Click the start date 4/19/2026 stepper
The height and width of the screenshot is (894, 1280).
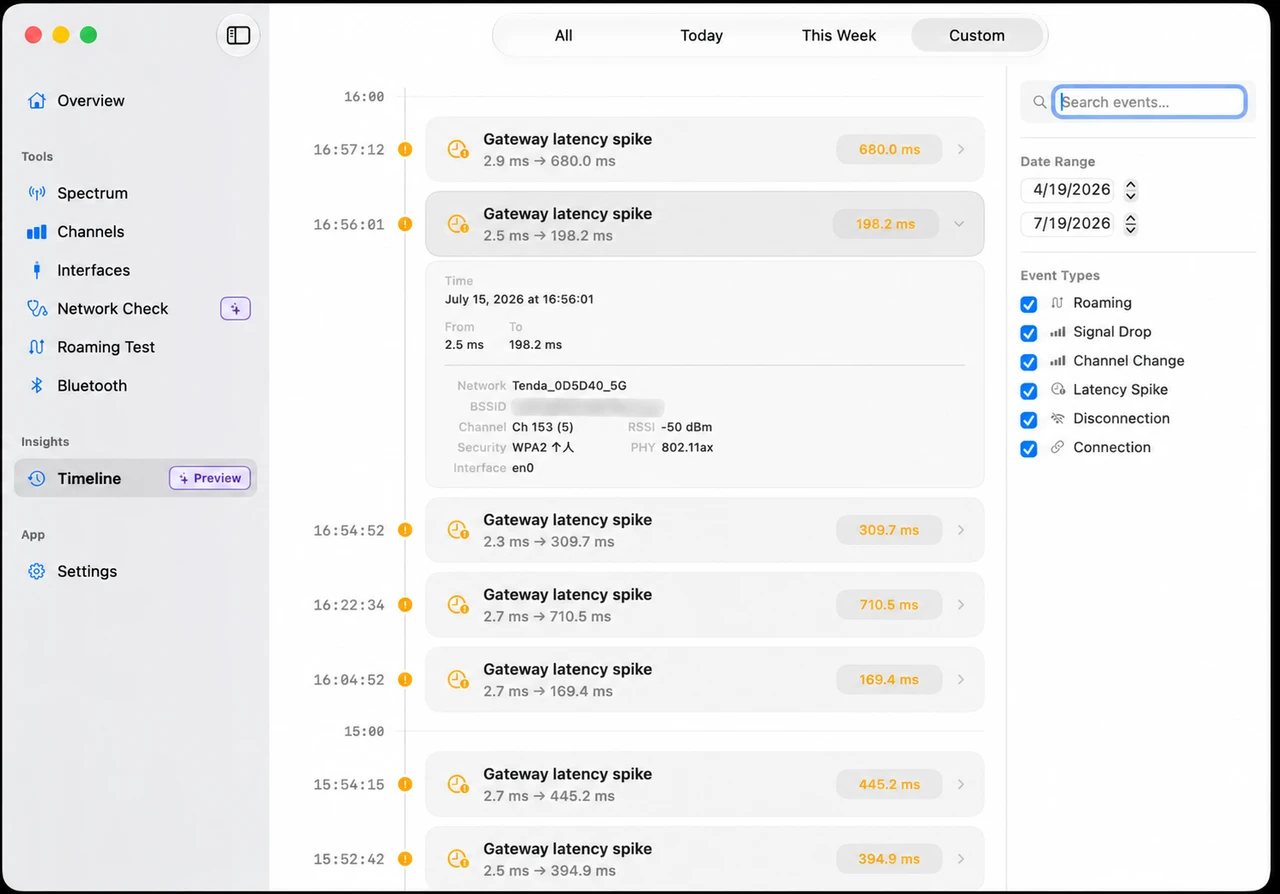pyautogui.click(x=1131, y=190)
